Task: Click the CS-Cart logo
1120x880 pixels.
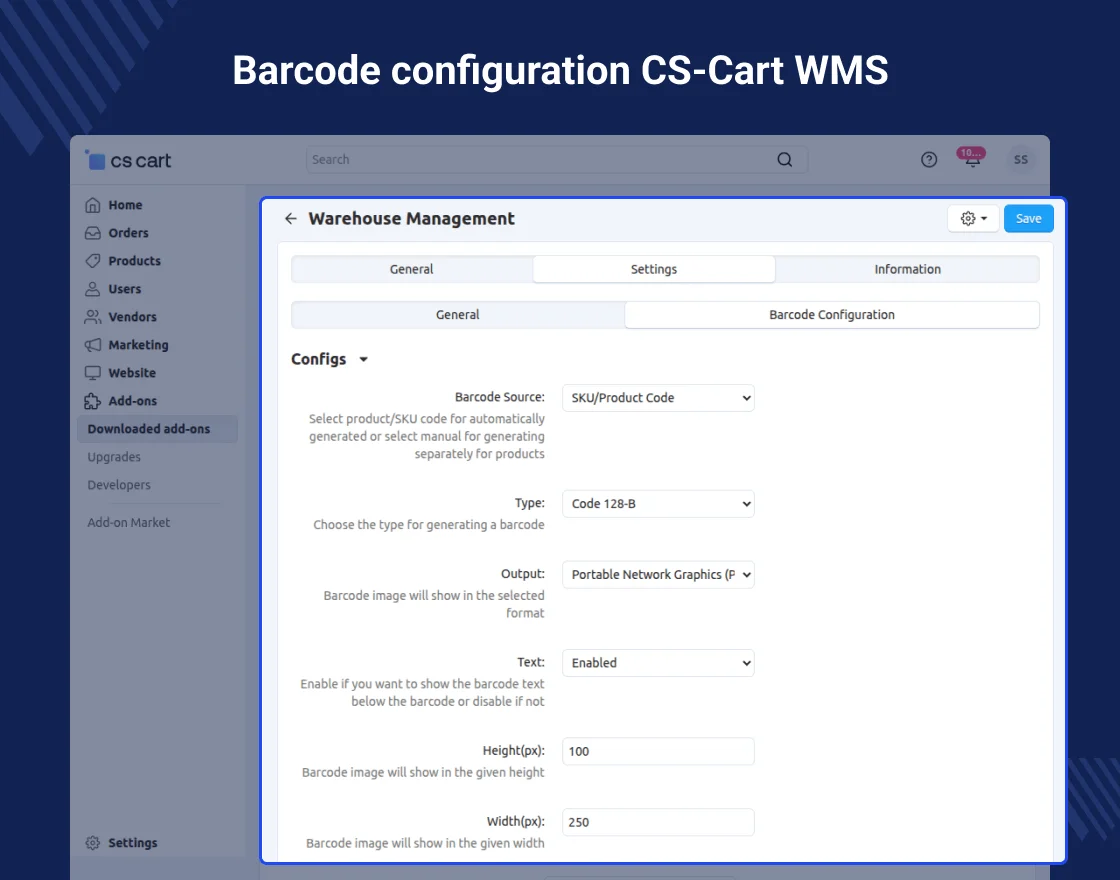Action: coord(128,160)
